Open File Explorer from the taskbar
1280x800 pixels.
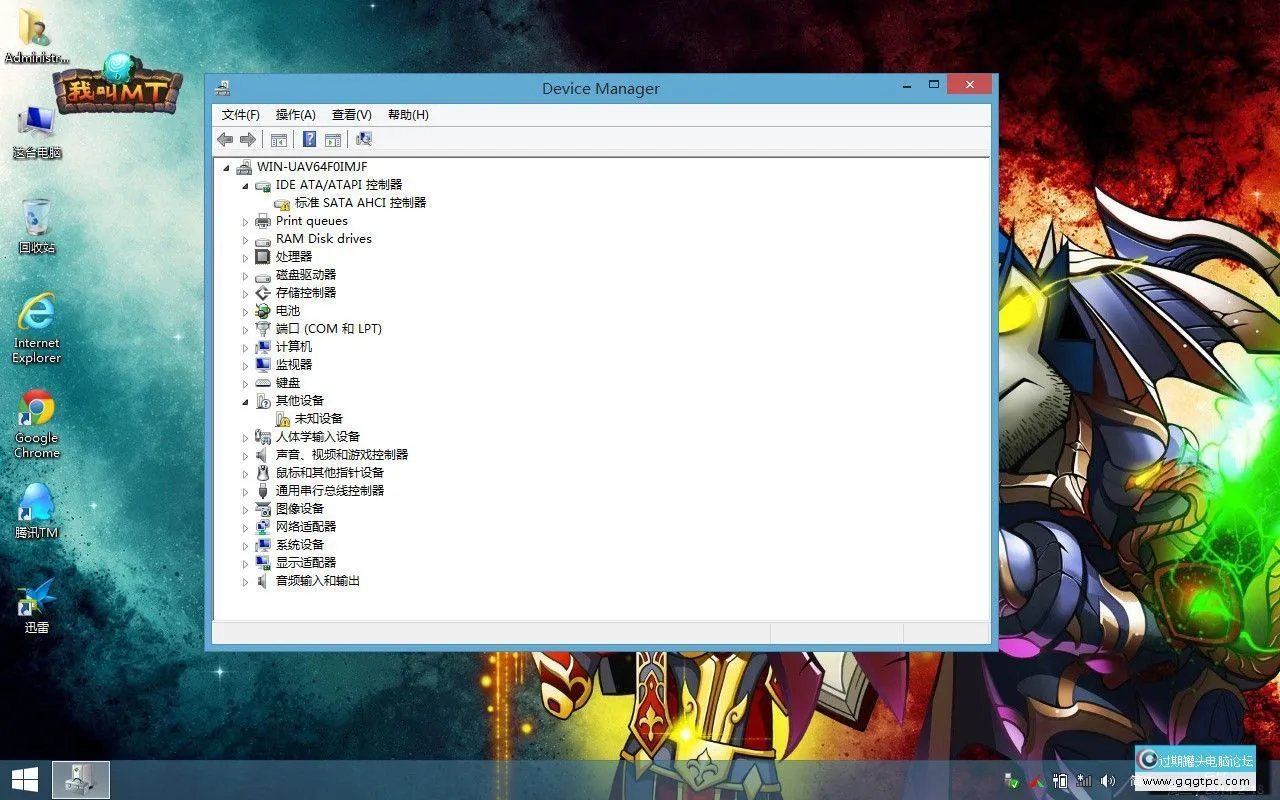(x=80, y=779)
